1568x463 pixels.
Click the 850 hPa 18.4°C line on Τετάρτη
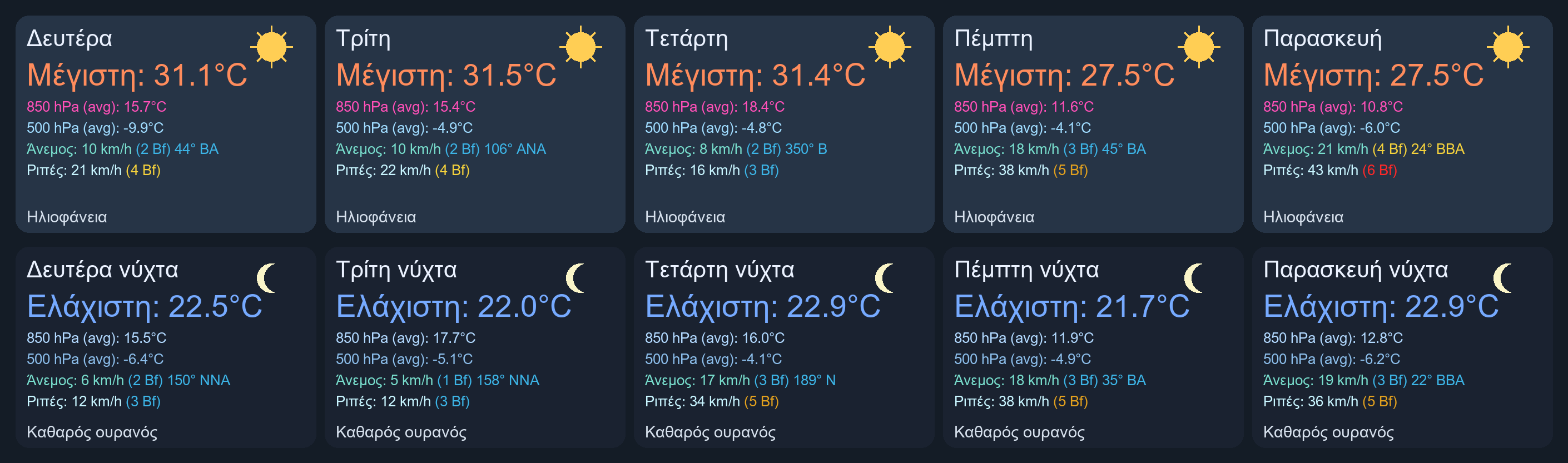[714, 107]
